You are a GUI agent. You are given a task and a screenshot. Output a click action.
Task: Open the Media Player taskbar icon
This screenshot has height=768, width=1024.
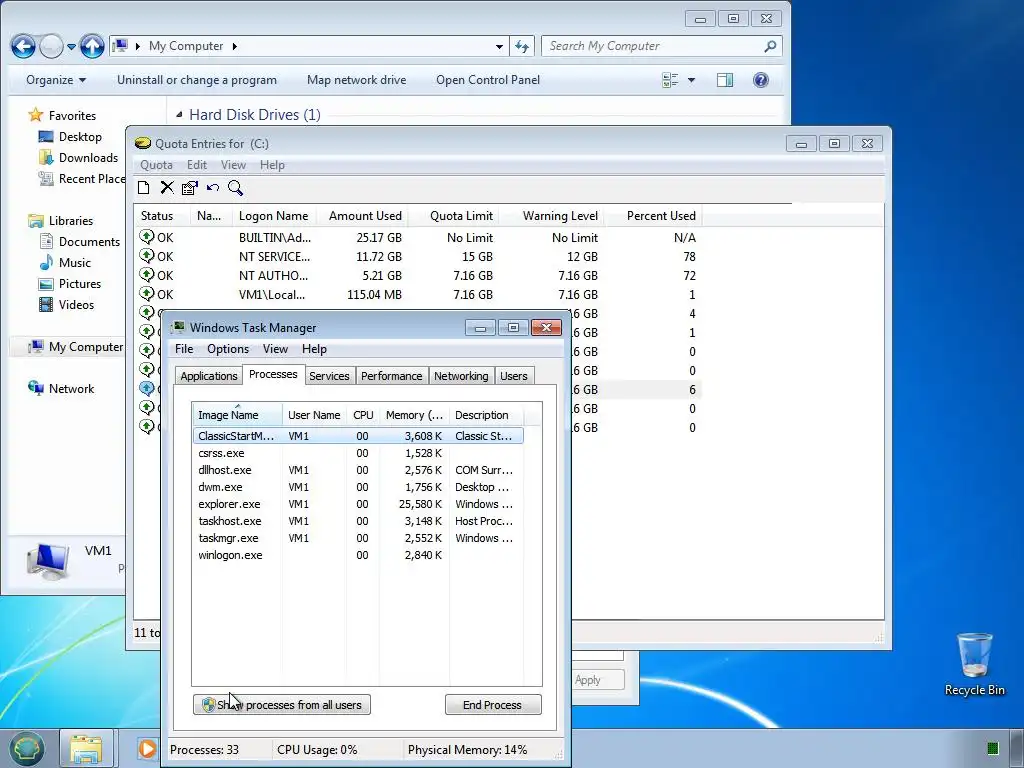(x=148, y=749)
